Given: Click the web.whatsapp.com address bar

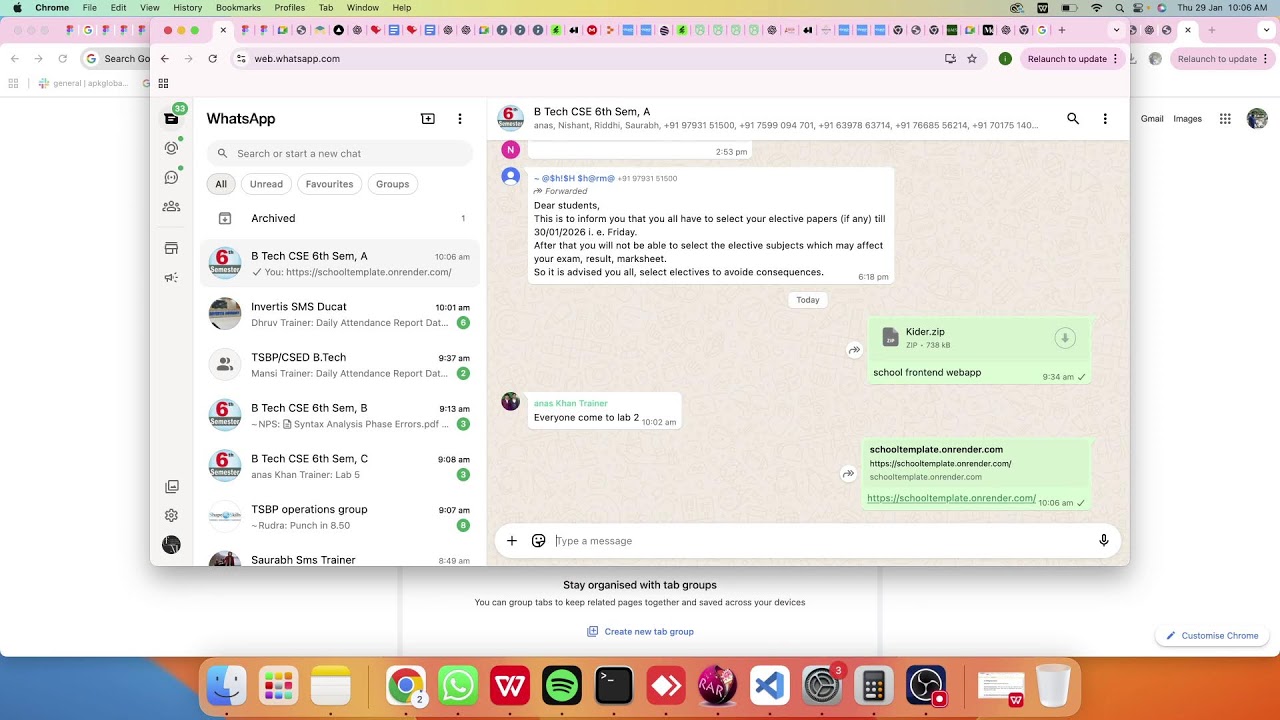Looking at the screenshot, I should pos(590,59).
